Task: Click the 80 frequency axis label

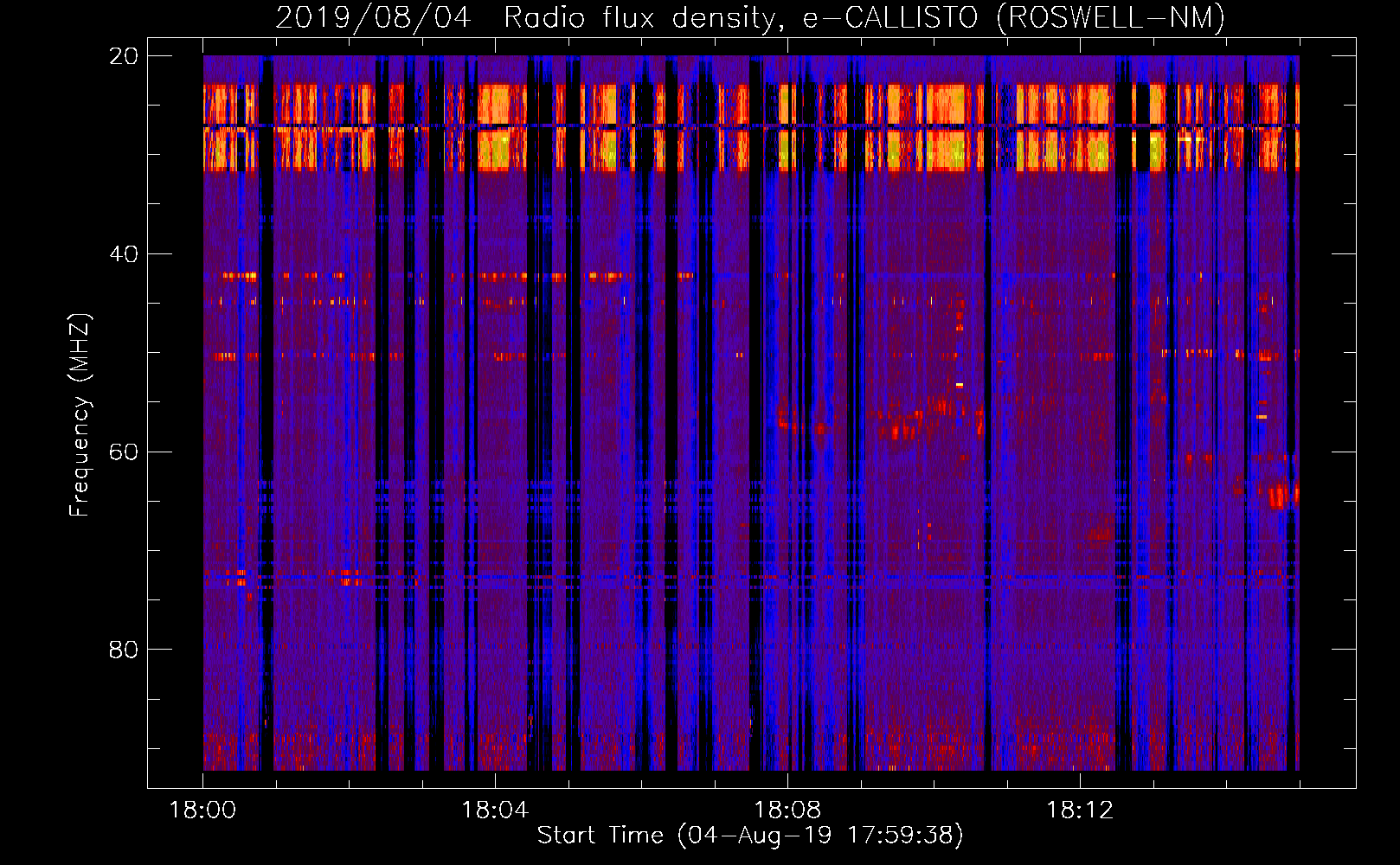Action: (123, 650)
